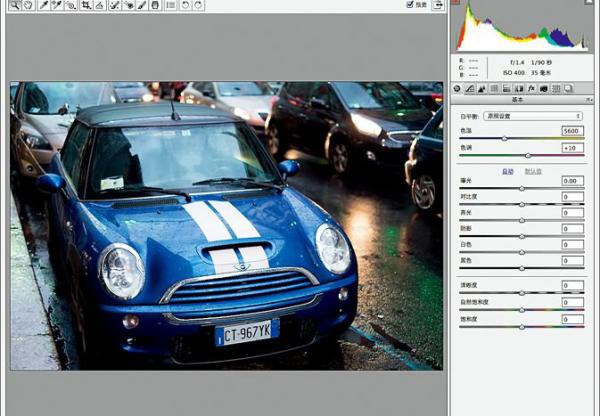Click the whites slider handle
The image size is (600, 416).
pos(522,252)
